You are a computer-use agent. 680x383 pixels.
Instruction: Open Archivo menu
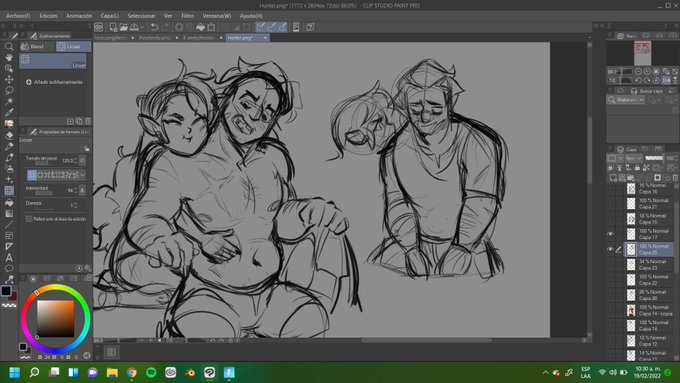[18, 16]
